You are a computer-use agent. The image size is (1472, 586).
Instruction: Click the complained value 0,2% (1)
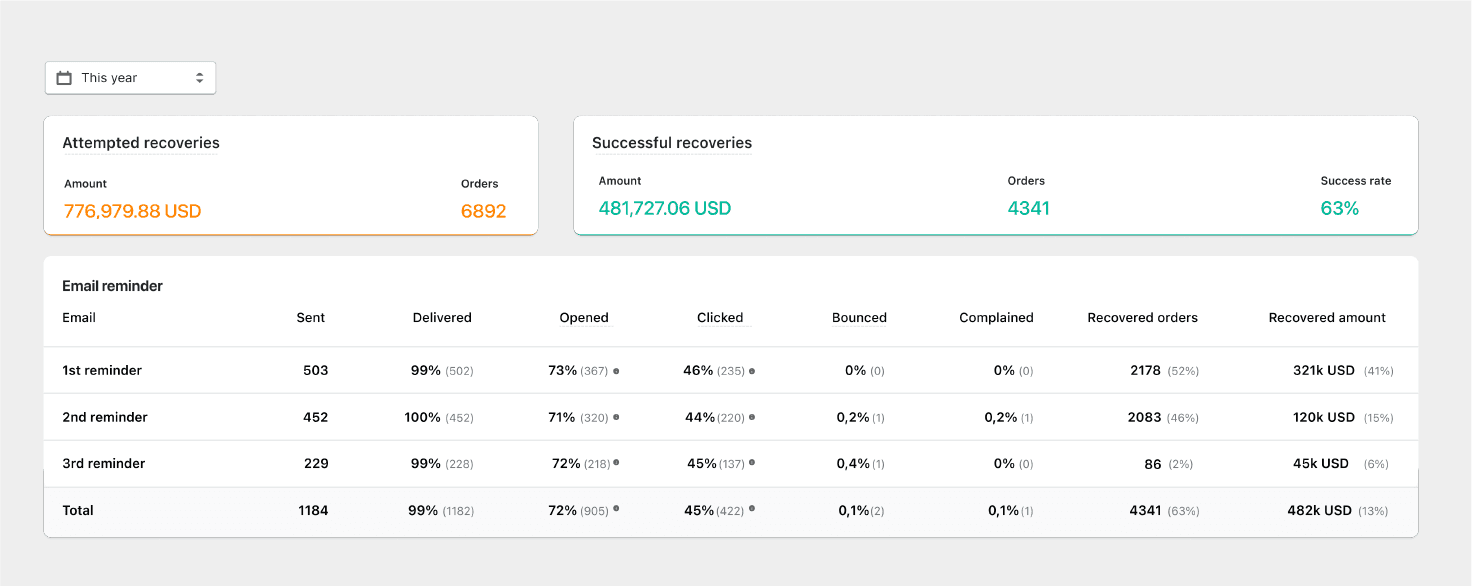click(1009, 417)
